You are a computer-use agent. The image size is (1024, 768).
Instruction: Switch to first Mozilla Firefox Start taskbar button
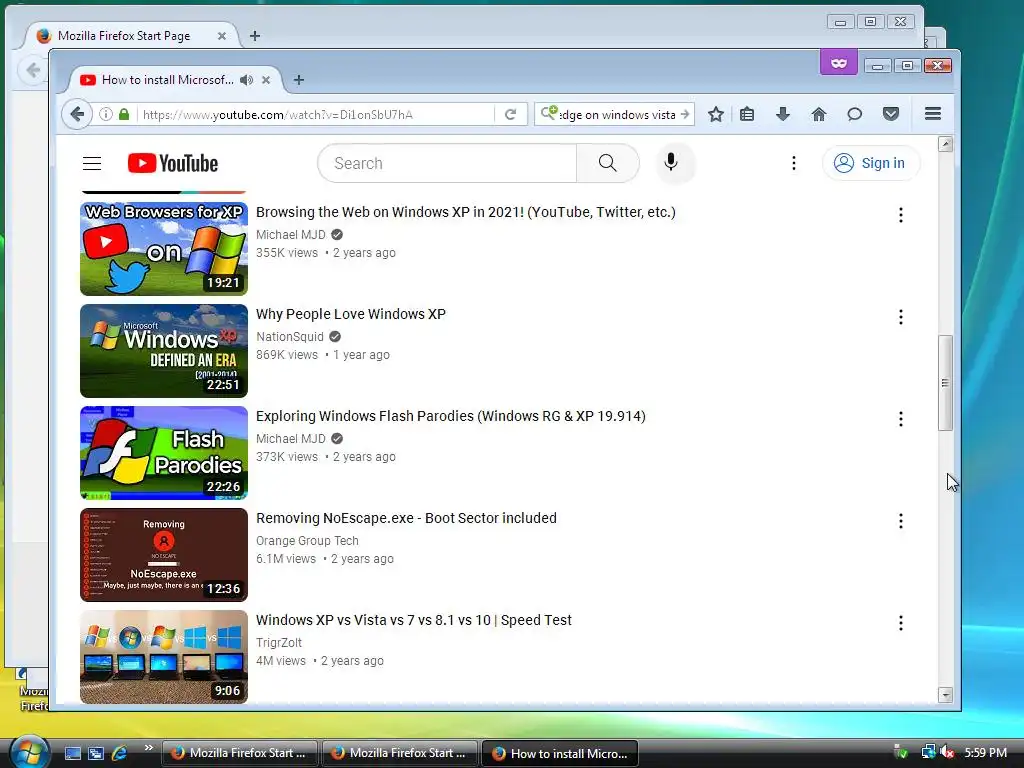pyautogui.click(x=240, y=753)
